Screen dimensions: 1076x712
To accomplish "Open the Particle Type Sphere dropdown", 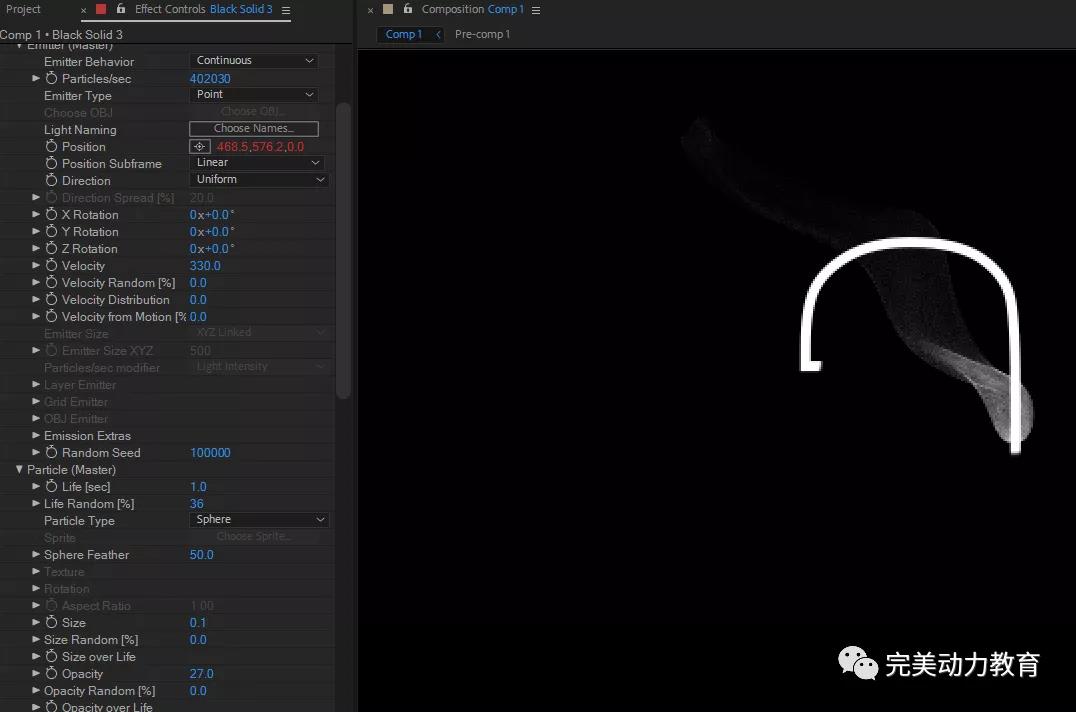I will tap(259, 520).
